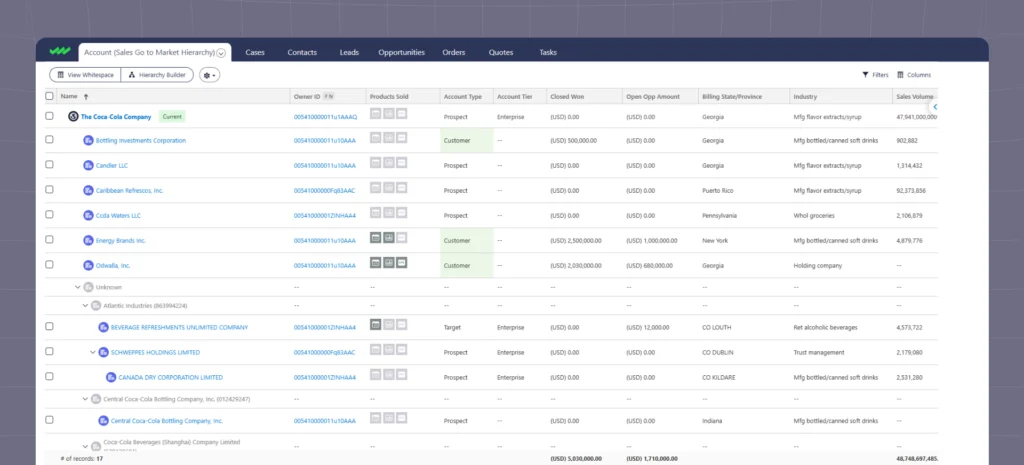Open The Coca-Cola Company account link
The image size is (1024, 465).
[116, 117]
